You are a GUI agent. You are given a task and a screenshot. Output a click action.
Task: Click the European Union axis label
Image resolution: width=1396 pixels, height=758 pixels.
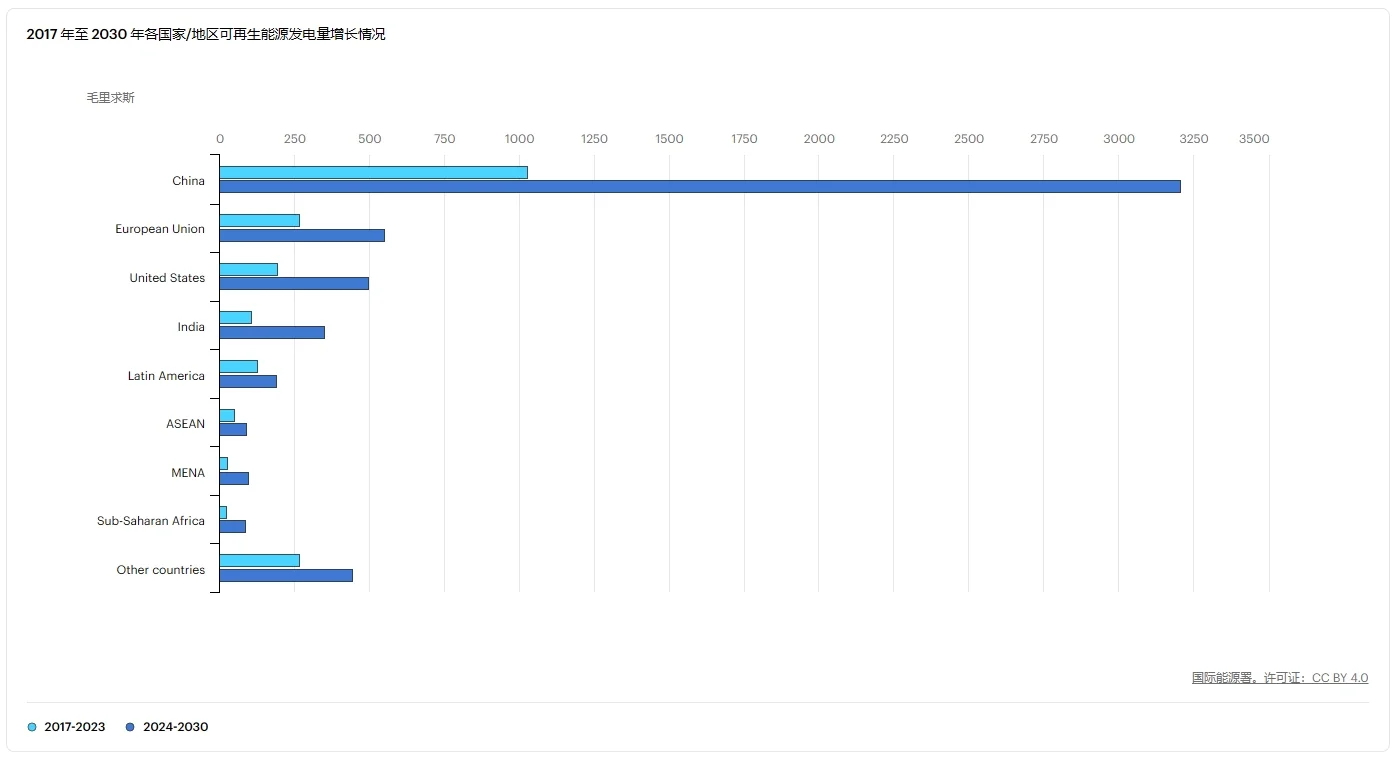160,229
